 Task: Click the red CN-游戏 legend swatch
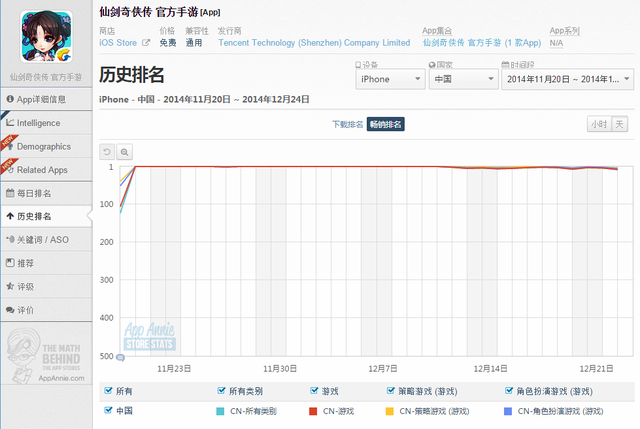pyautogui.click(x=313, y=411)
